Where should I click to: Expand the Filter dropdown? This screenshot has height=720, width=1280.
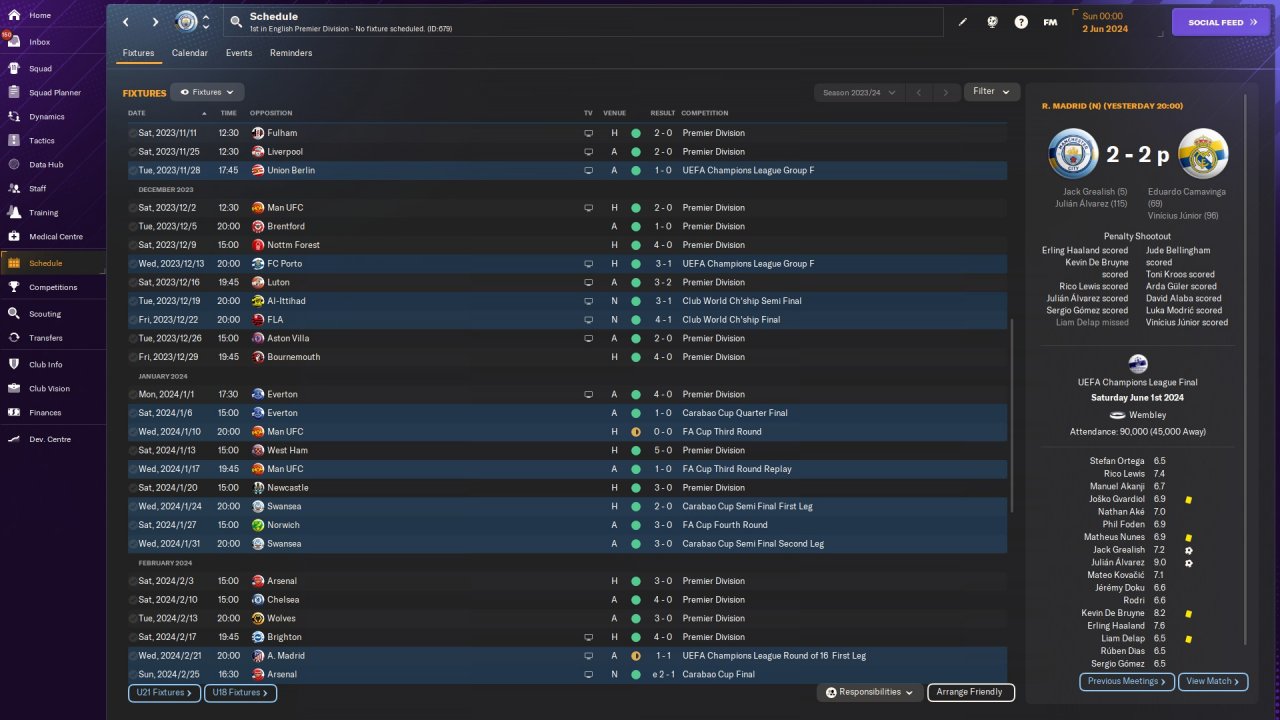point(992,91)
